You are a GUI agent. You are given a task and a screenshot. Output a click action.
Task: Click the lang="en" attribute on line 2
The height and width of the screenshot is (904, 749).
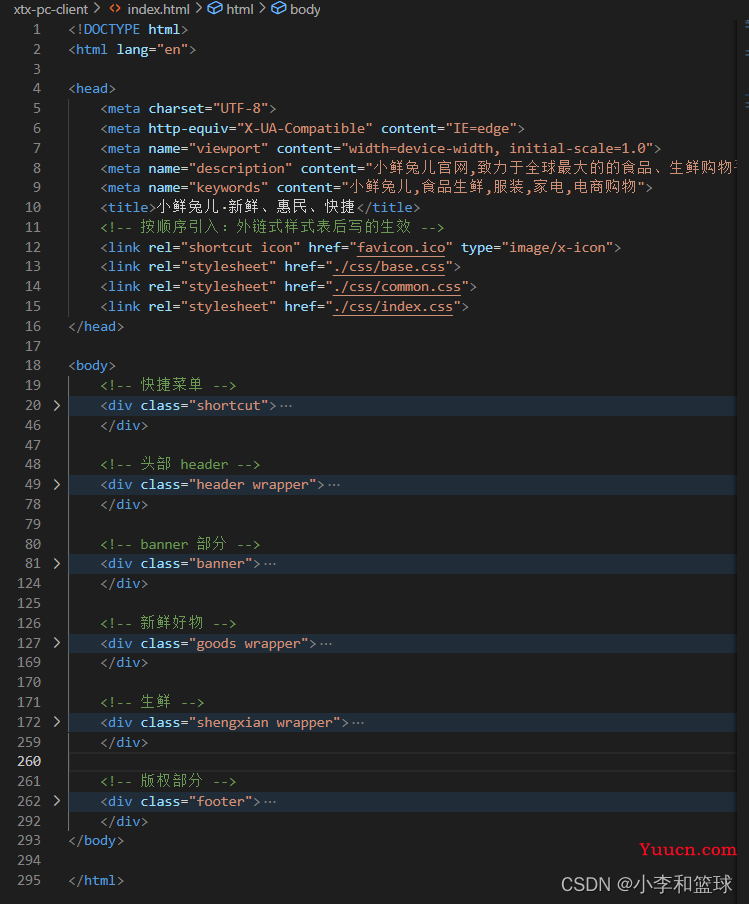152,50
